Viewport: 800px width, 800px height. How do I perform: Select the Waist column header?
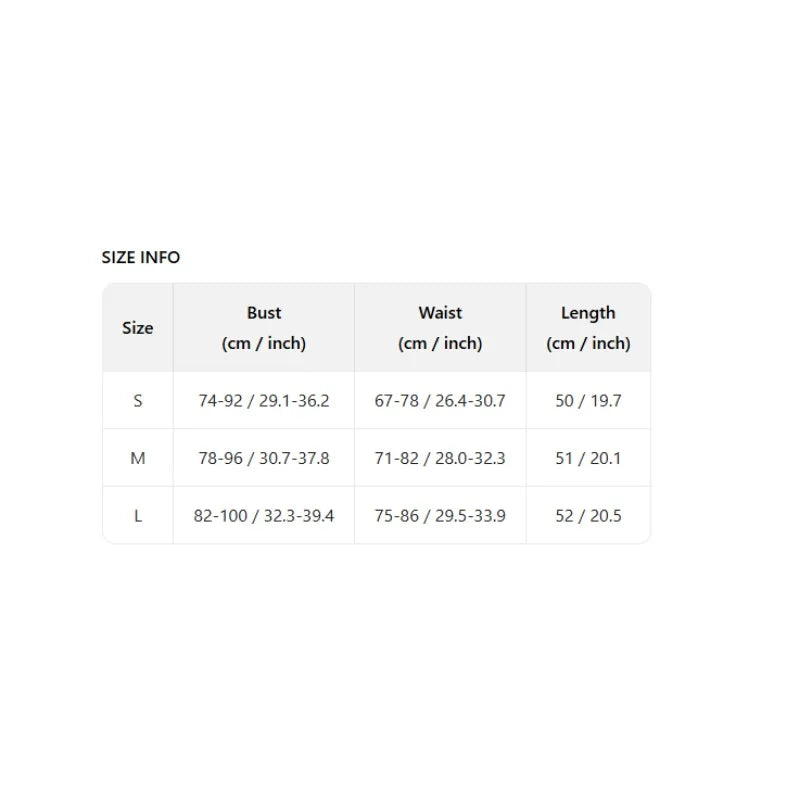pos(440,313)
